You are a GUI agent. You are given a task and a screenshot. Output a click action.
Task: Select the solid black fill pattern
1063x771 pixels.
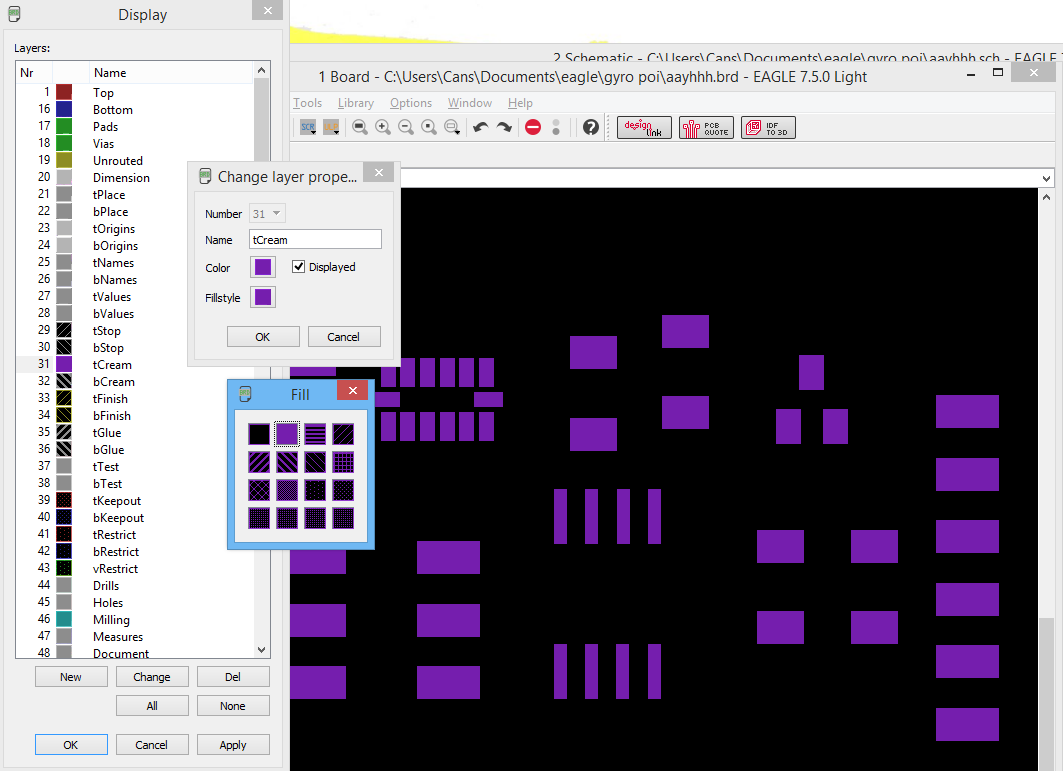259,434
